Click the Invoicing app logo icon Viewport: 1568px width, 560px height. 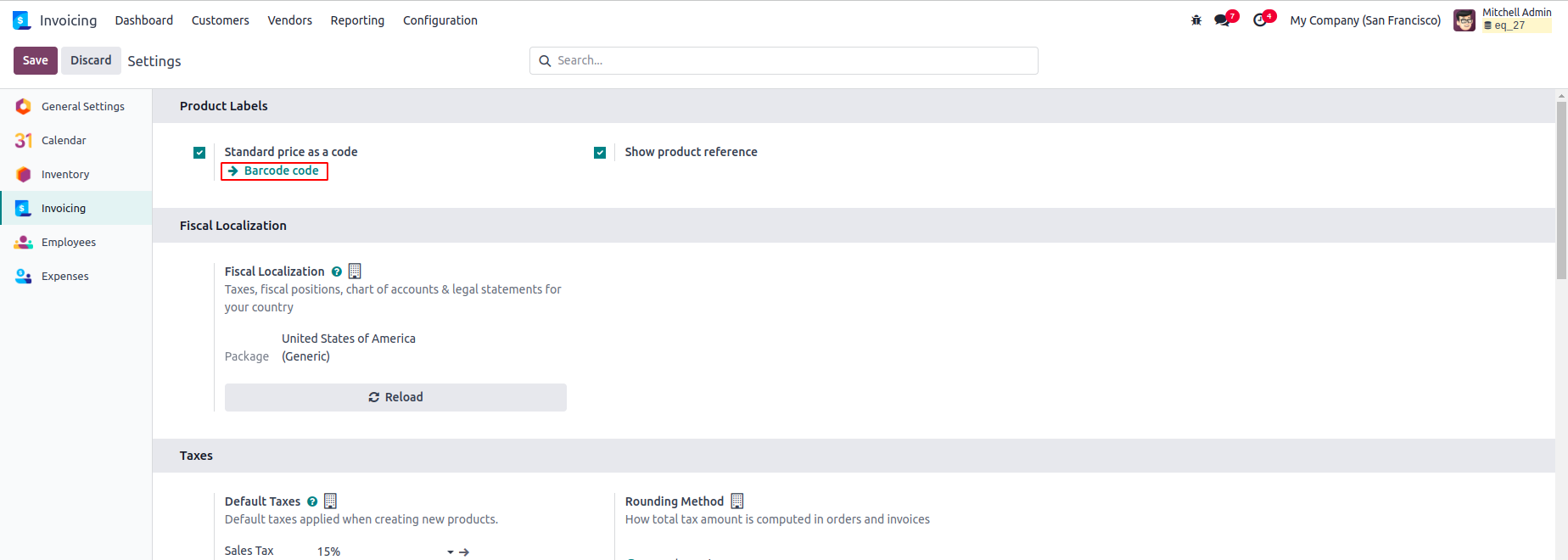coord(21,20)
